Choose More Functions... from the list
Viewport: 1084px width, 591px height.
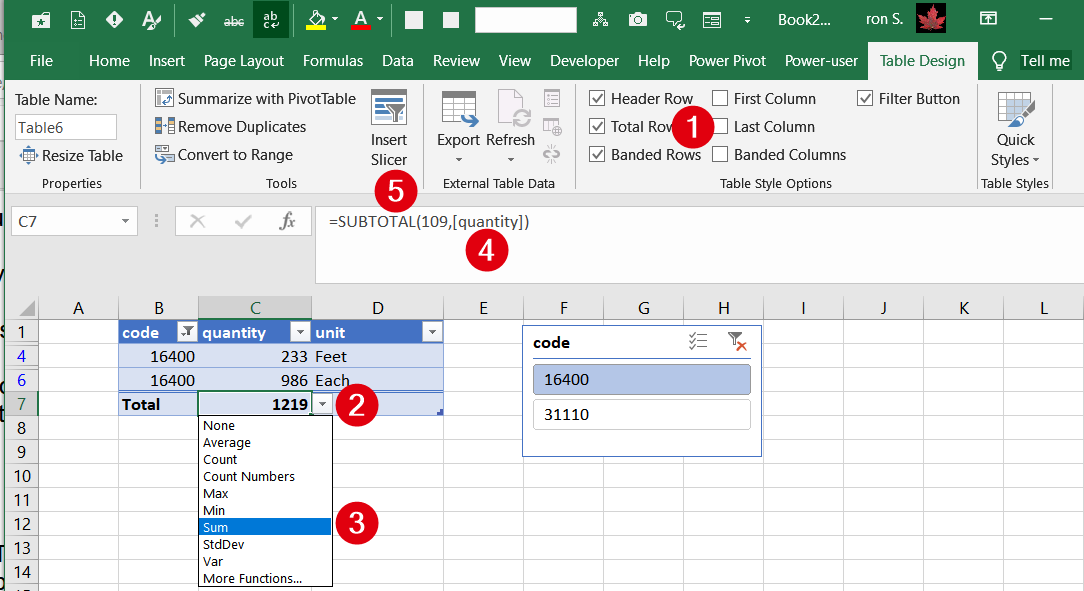pos(265,579)
